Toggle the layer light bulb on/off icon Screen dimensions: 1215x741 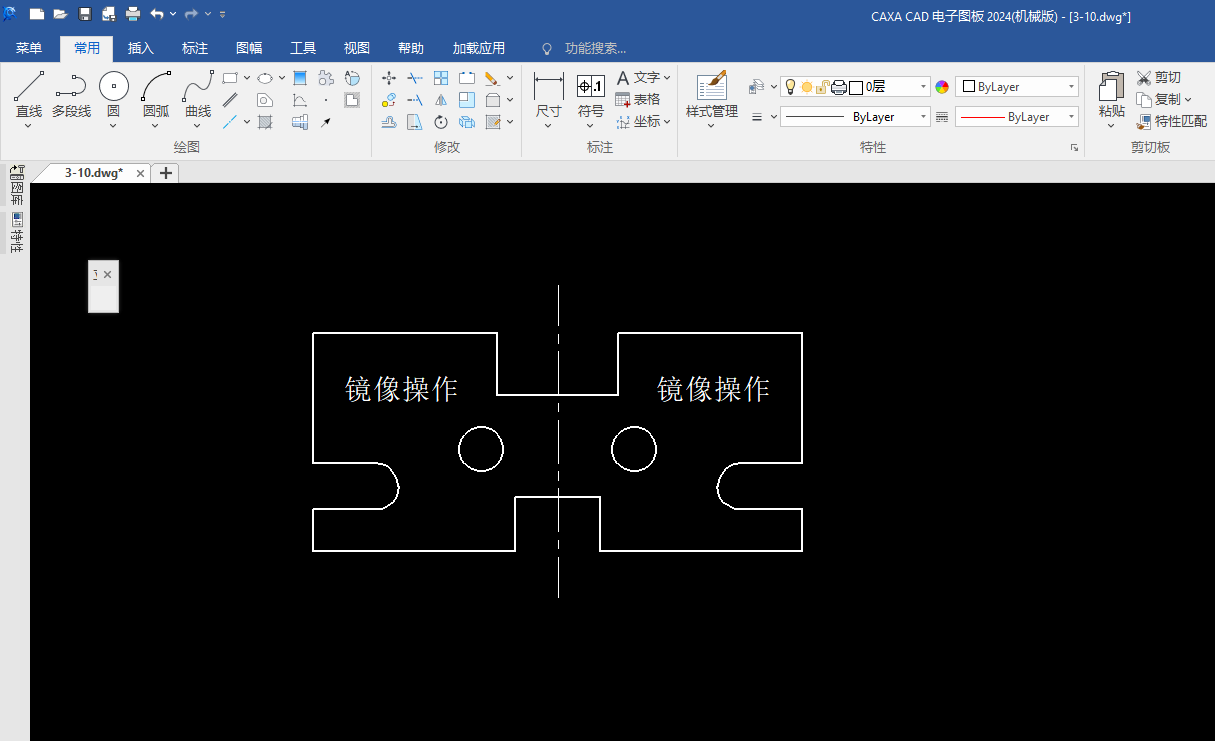click(790, 87)
